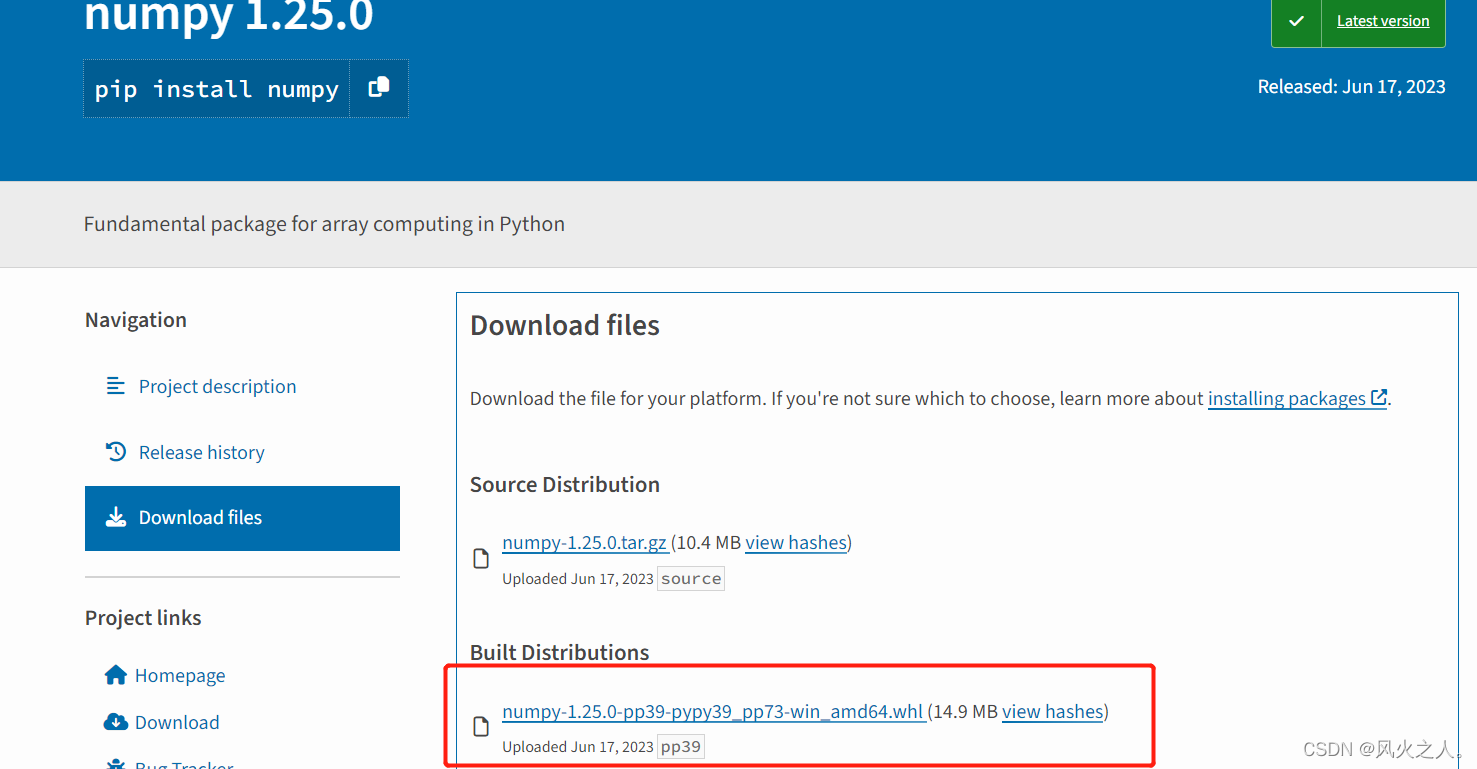Click the Download files download arrow icon
Image resolution: width=1477 pixels, height=769 pixels.
pyautogui.click(x=117, y=517)
